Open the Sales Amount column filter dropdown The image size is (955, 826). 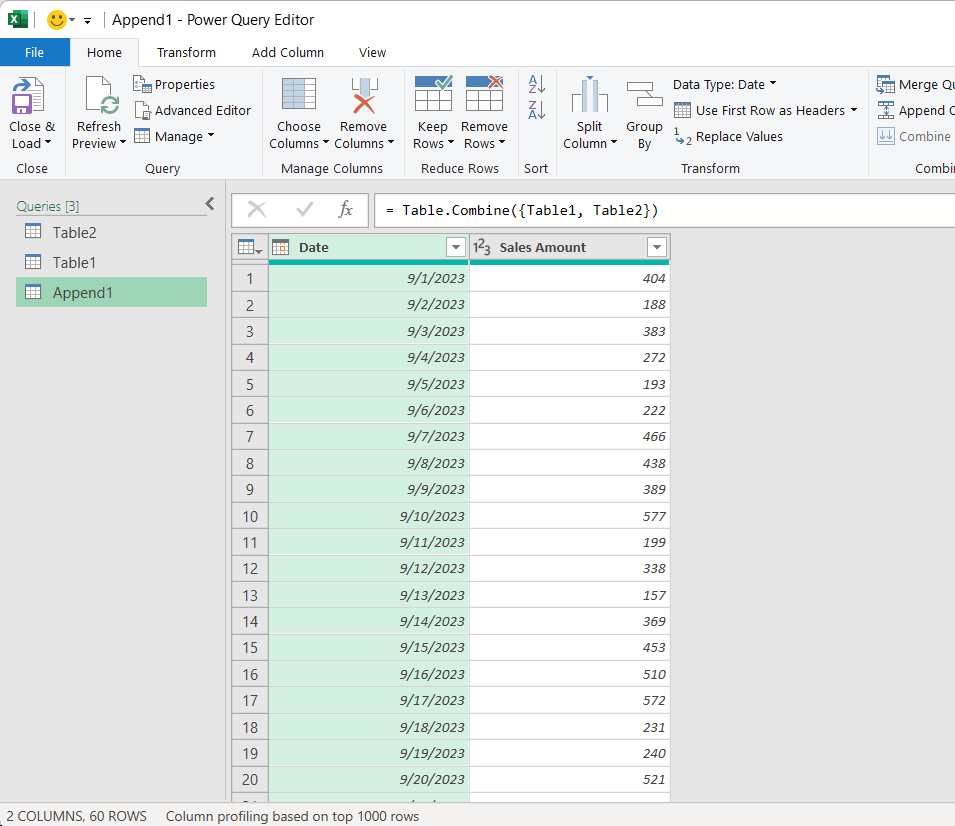pyautogui.click(x=657, y=248)
